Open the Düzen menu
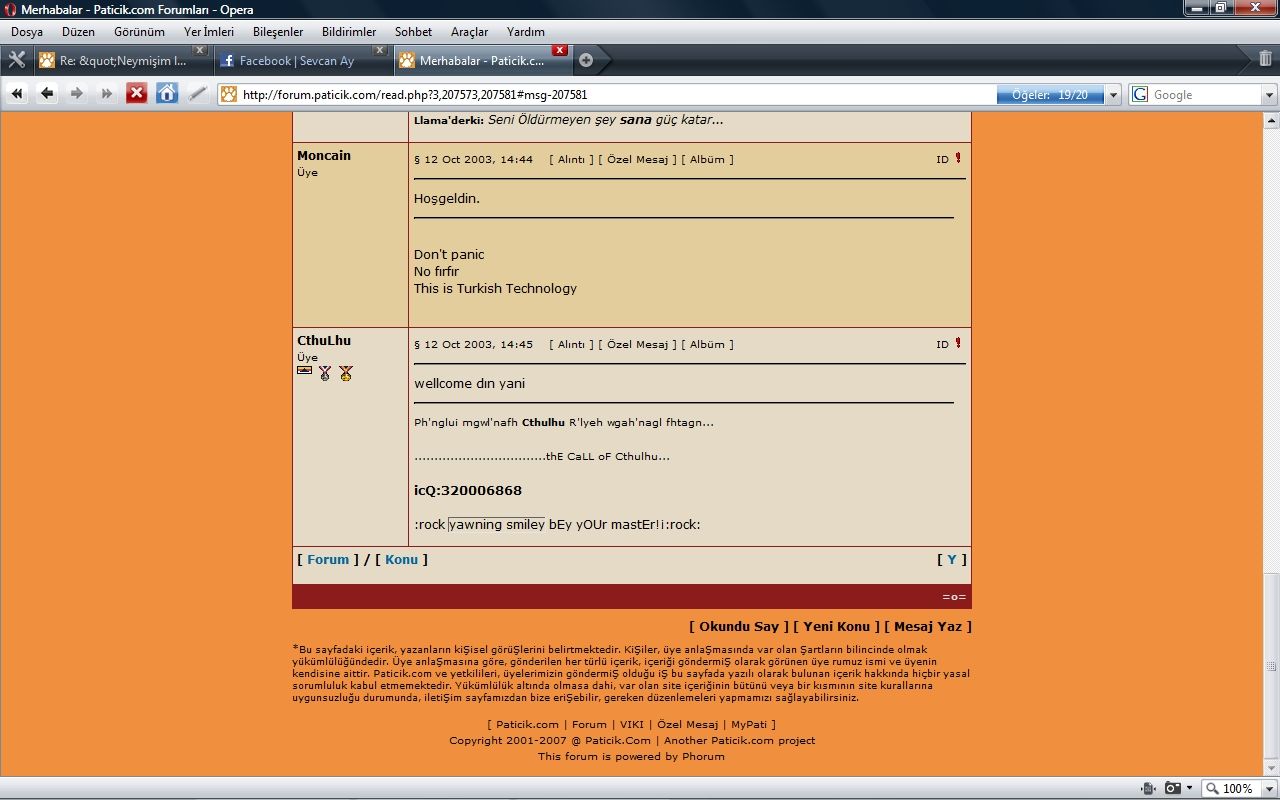1280x800 pixels. (x=78, y=32)
